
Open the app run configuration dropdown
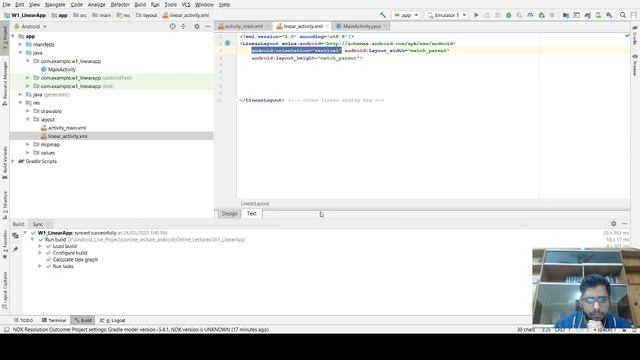pos(406,15)
